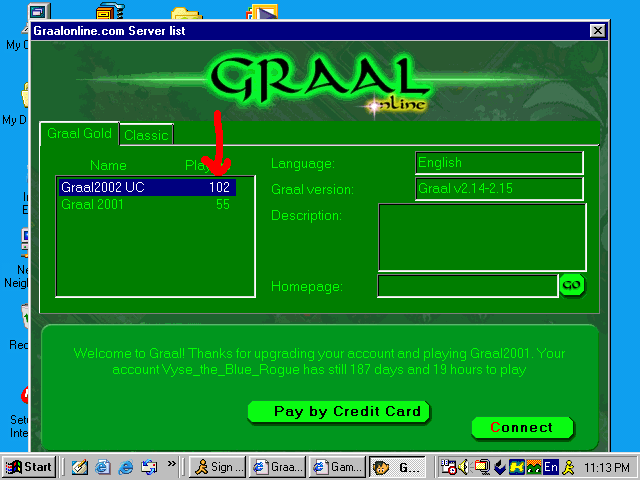The width and height of the screenshot is (640, 480).
Task: Click the AIM running man tray icon
Action: 568,467
